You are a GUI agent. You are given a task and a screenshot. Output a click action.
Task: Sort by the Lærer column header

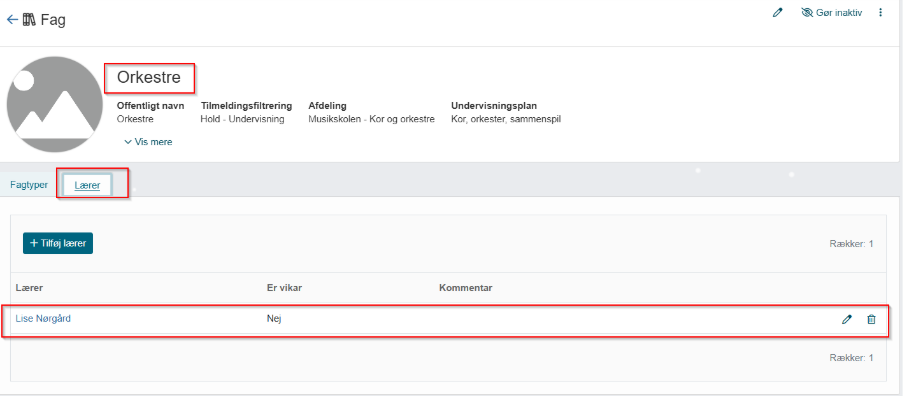pos(29,287)
